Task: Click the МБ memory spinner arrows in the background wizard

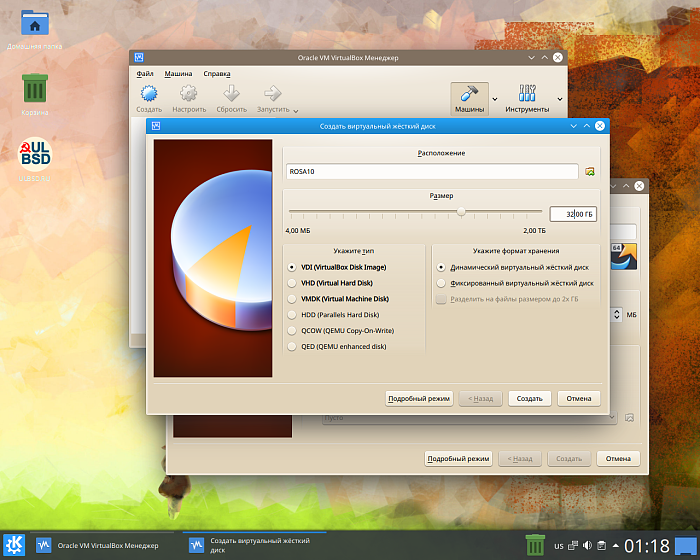Action: pos(617,314)
